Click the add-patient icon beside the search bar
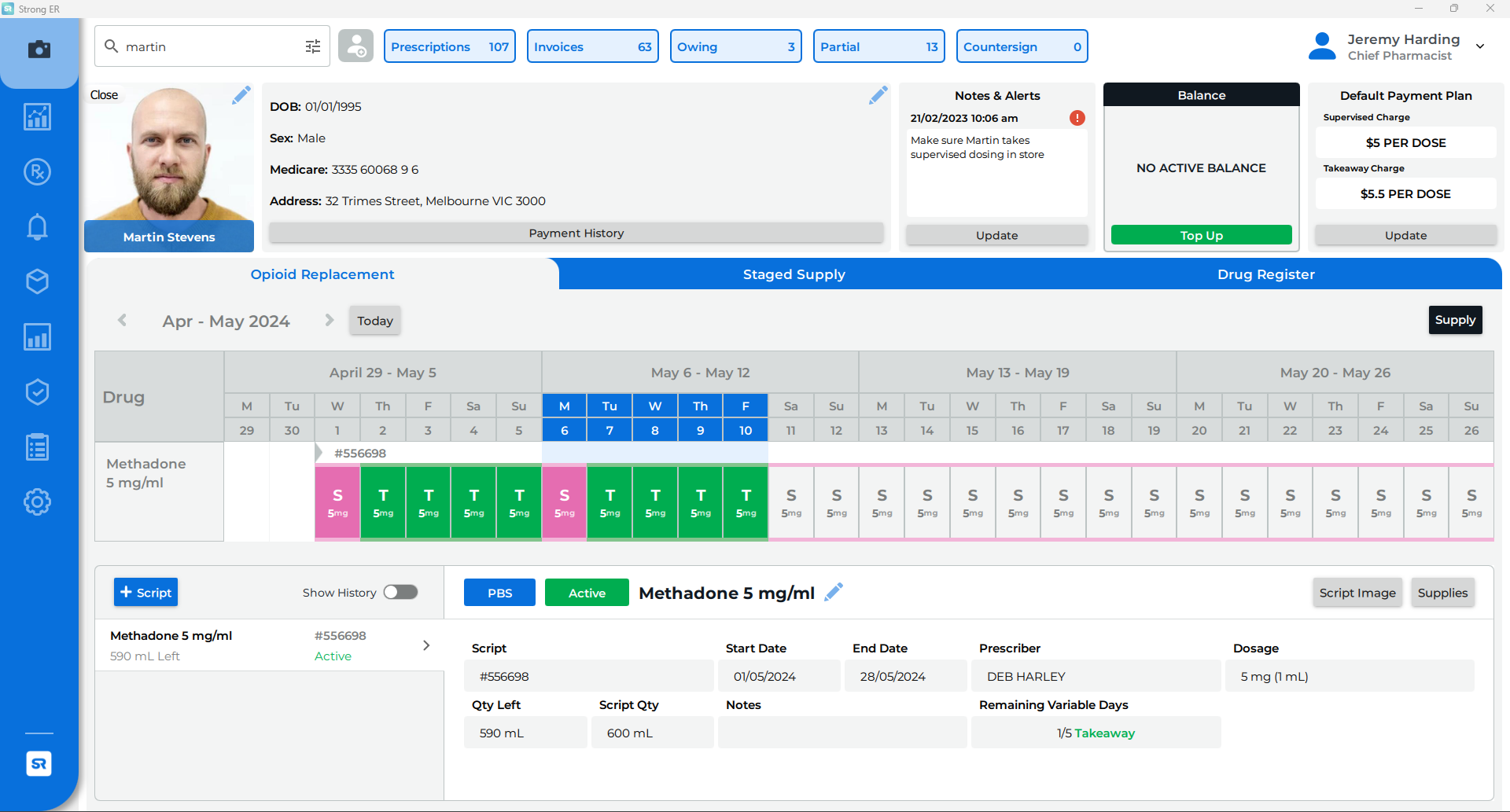Screen dimensions: 1510x812 coord(355,46)
